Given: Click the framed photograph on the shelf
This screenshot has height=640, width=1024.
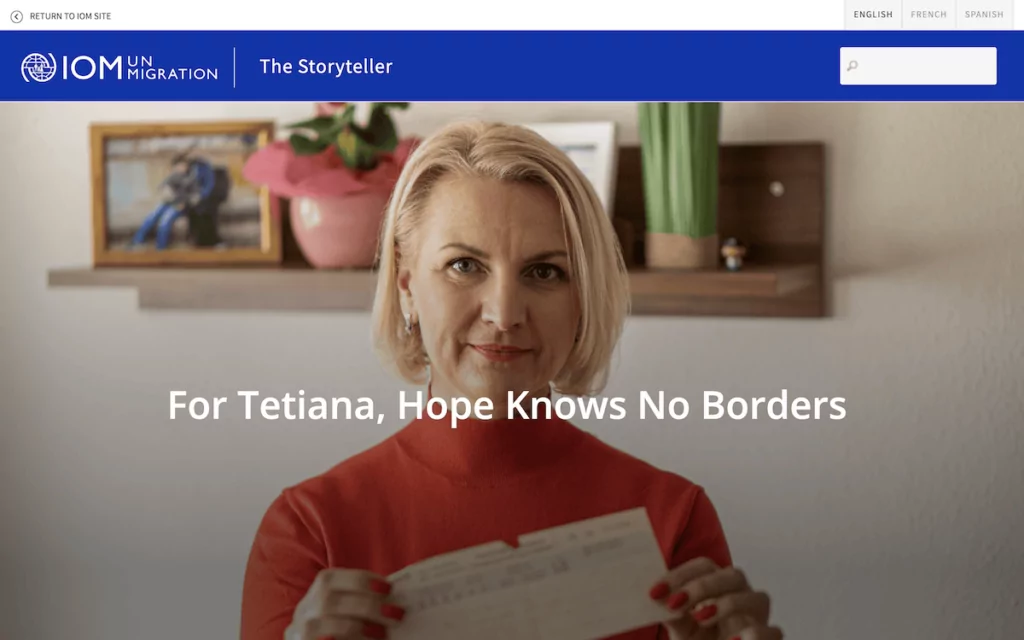Looking at the screenshot, I should point(185,193).
